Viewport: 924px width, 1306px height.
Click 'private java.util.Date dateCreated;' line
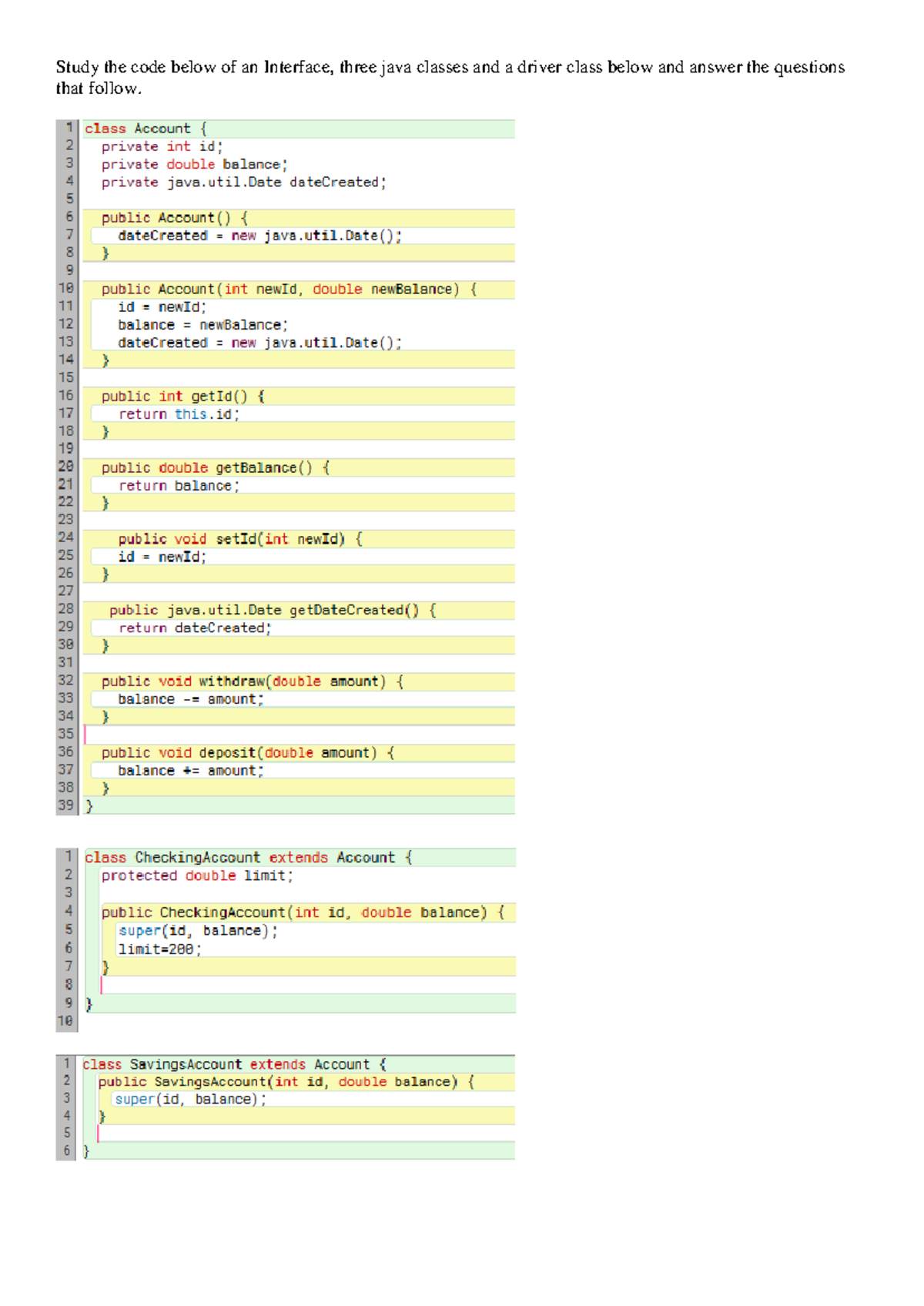click(x=243, y=183)
